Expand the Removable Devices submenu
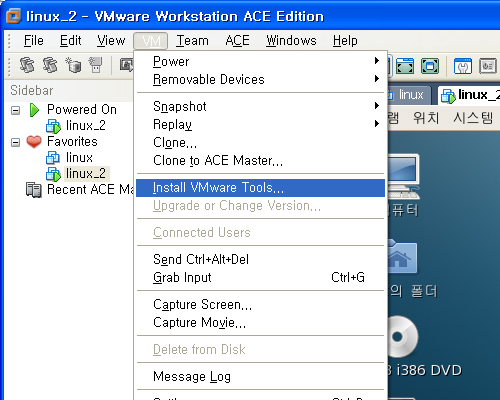500x400 pixels. tap(260, 79)
